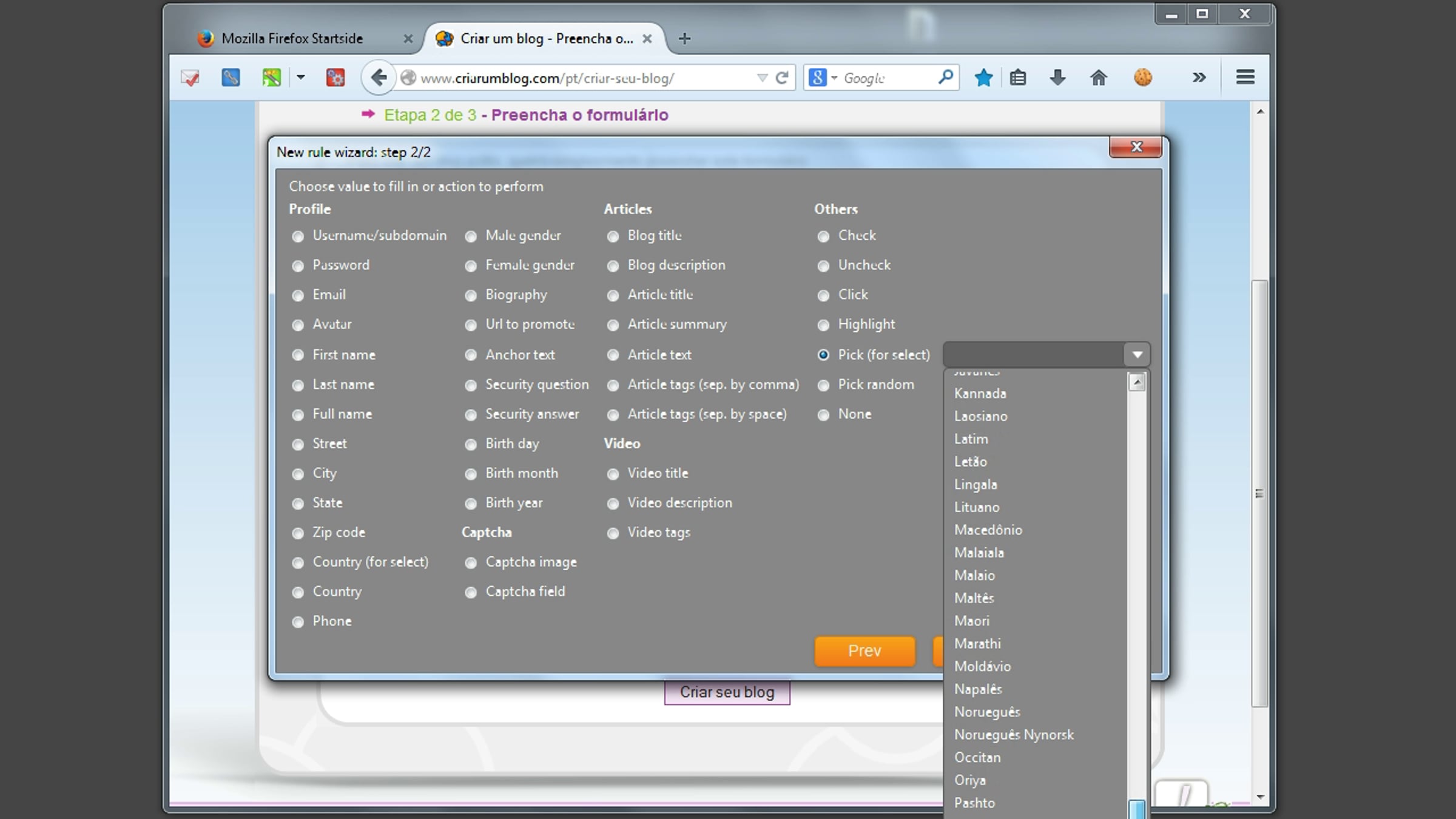Screen dimensions: 1456x819
Task: Select the Pick random option
Action: [x=823, y=385]
